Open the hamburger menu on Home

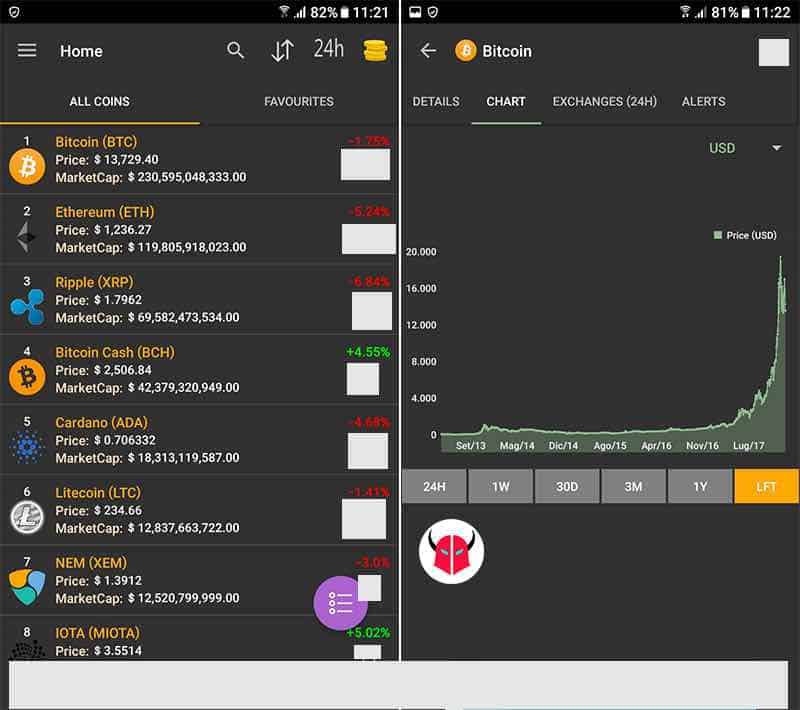point(27,50)
